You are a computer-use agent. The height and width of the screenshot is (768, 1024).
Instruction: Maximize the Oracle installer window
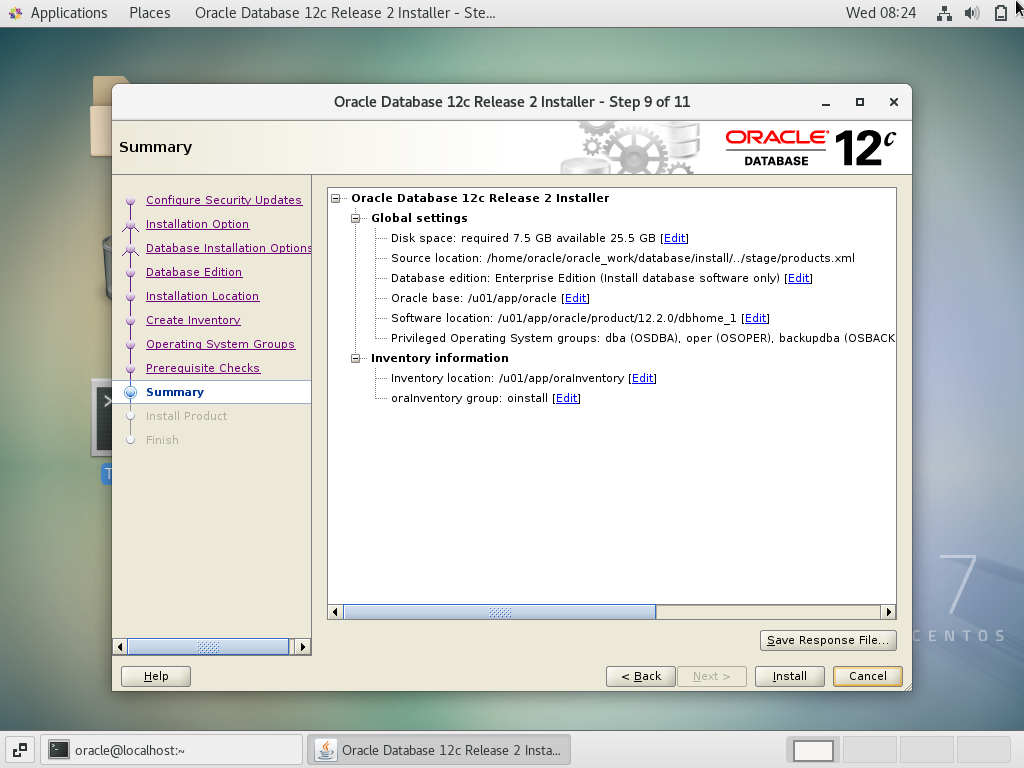pos(860,103)
